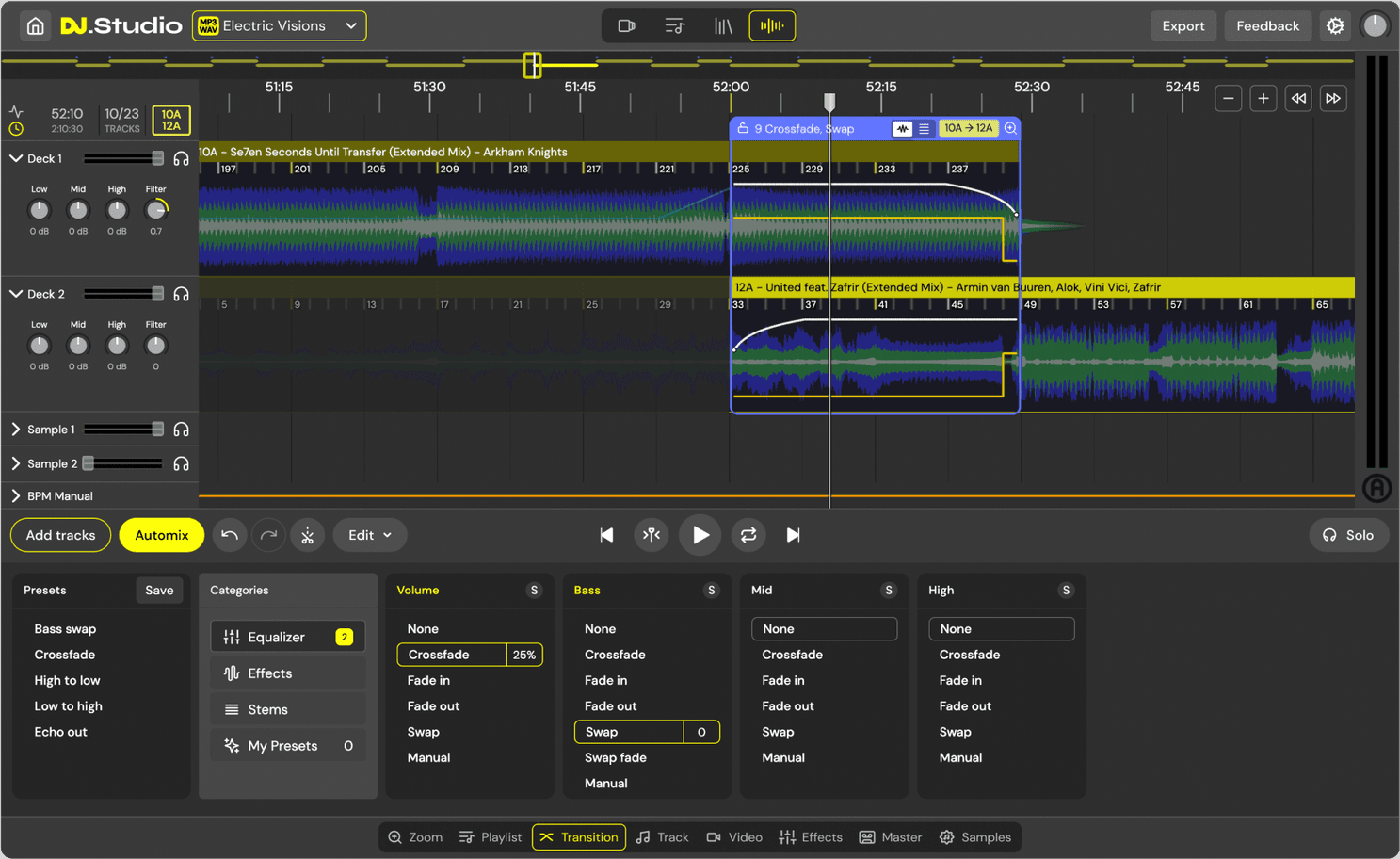Open the library columns view
The image size is (1400, 859).
[x=723, y=25]
